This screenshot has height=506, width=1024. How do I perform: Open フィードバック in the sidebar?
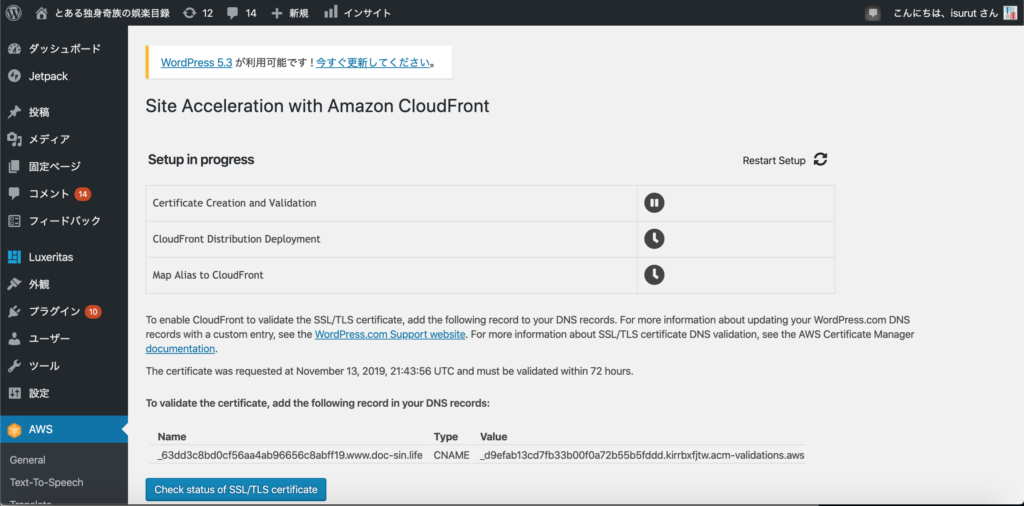pos(64,221)
